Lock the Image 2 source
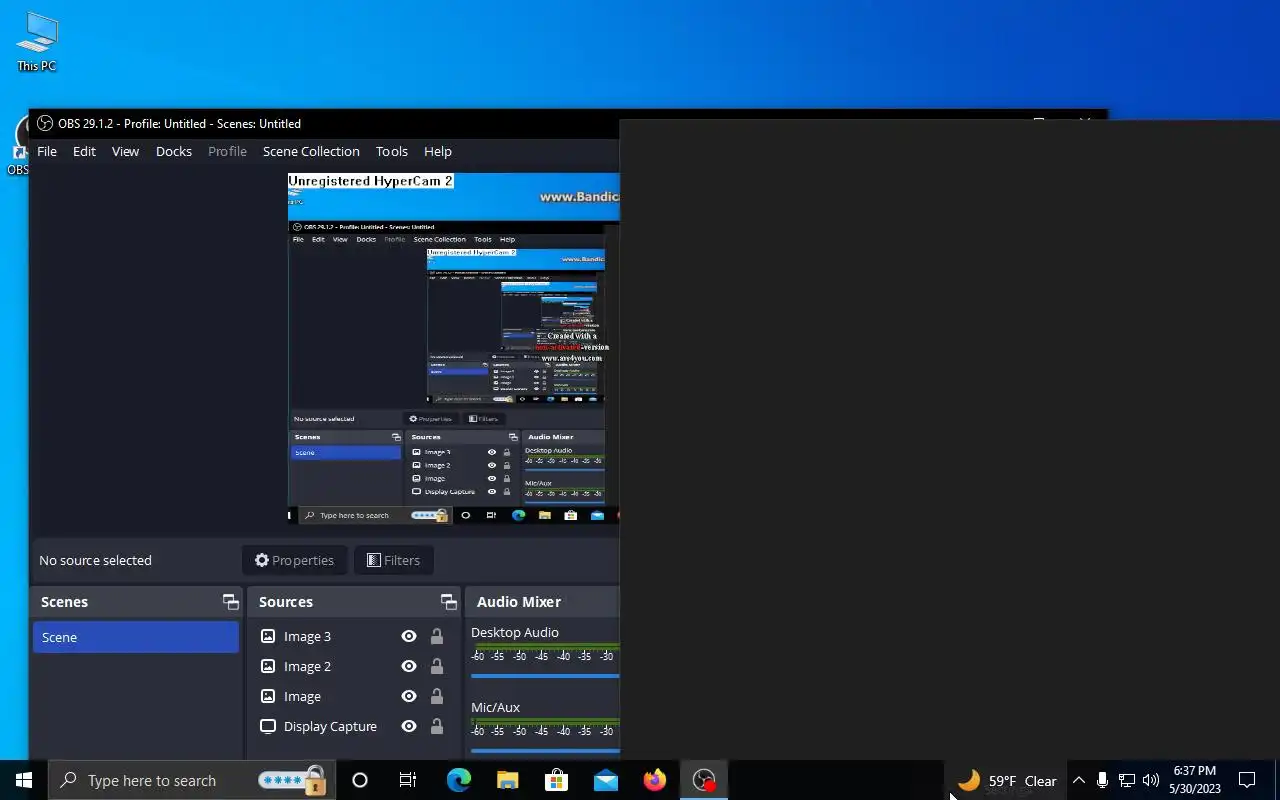Screen dimensions: 1280x800 (437, 666)
